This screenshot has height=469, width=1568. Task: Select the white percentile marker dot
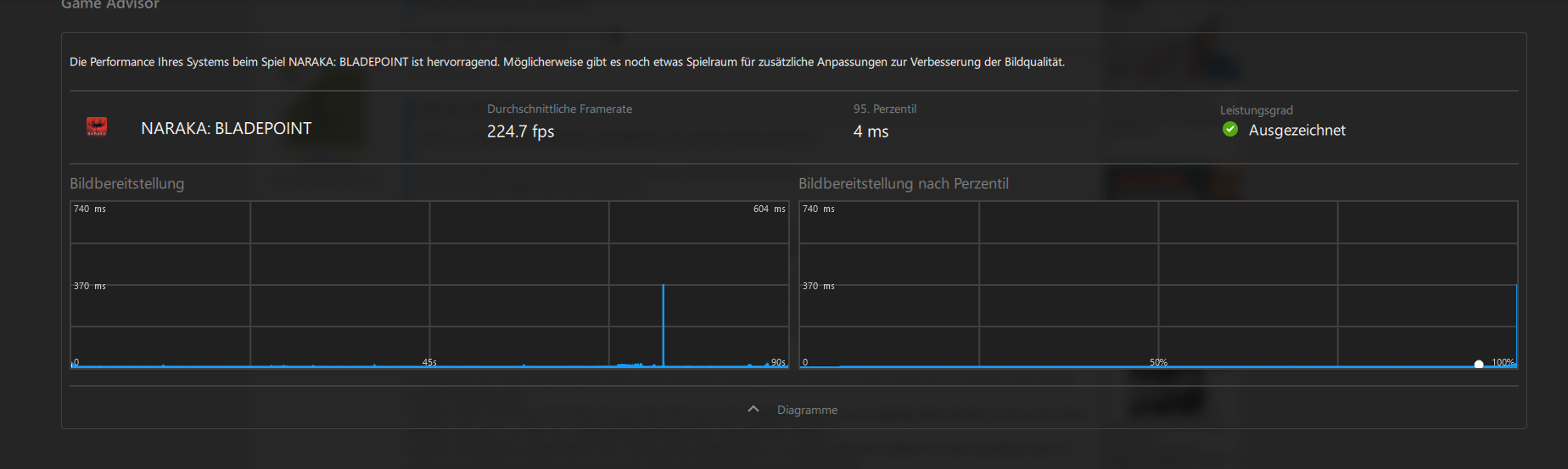[x=1479, y=364]
